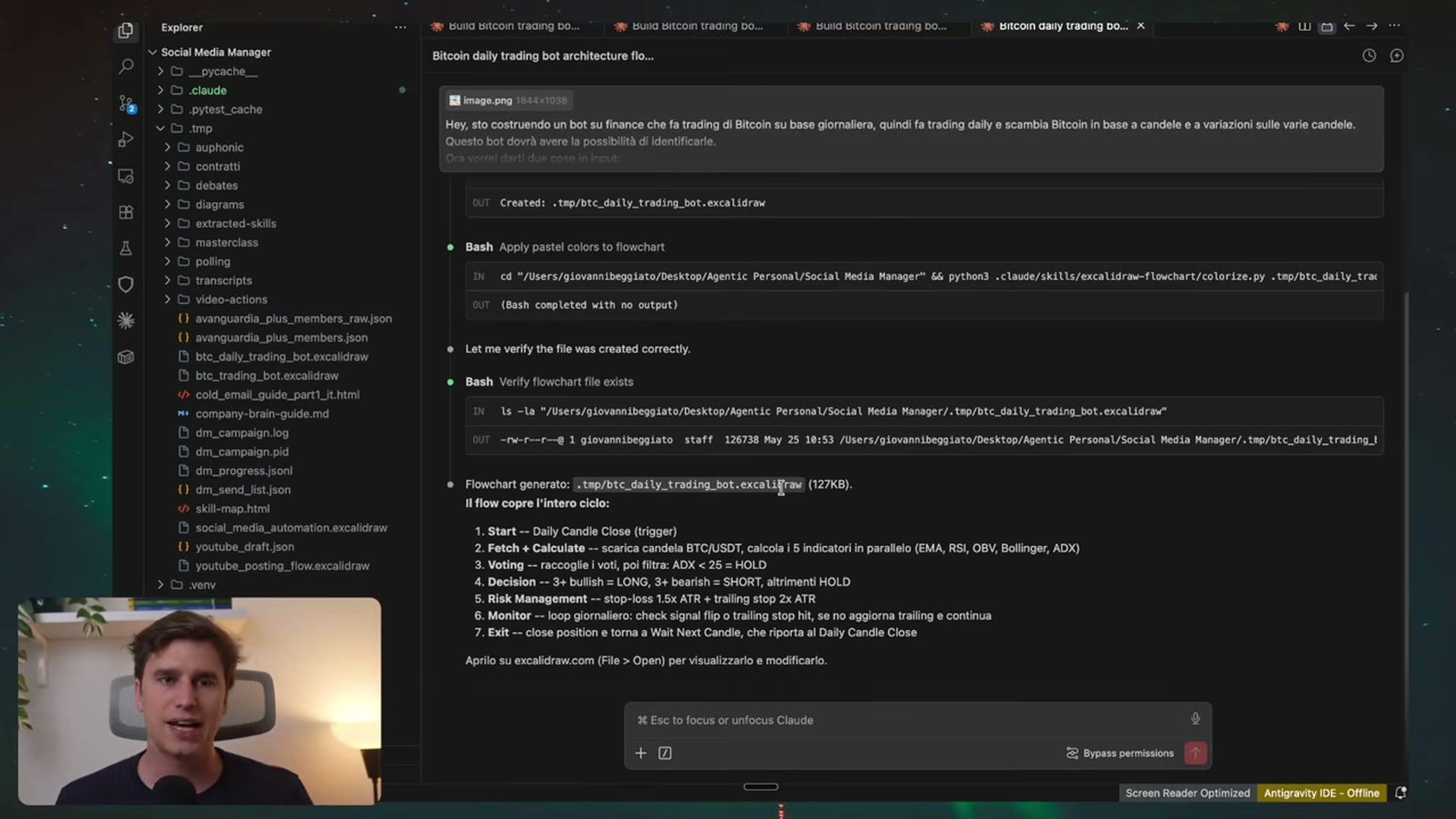Open .tmp/btc_daily_trading_bot.excalidraw path link in reply

[688, 485]
